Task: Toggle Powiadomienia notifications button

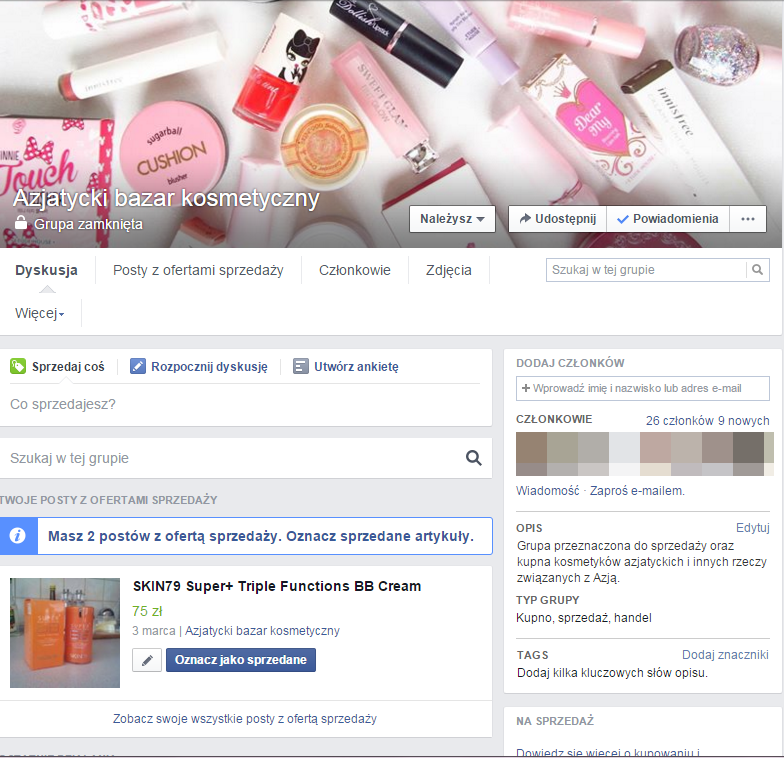Action: point(668,219)
